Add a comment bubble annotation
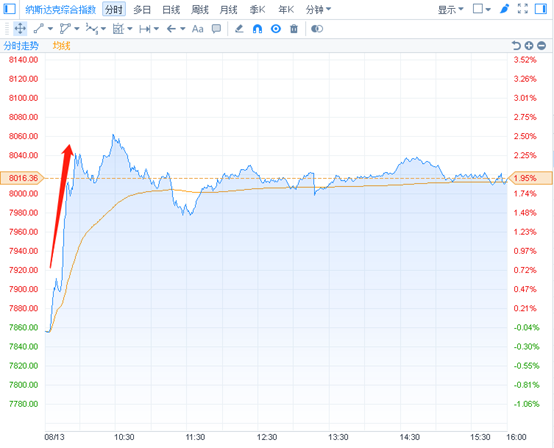This screenshot has width=554, height=448. tap(216, 29)
